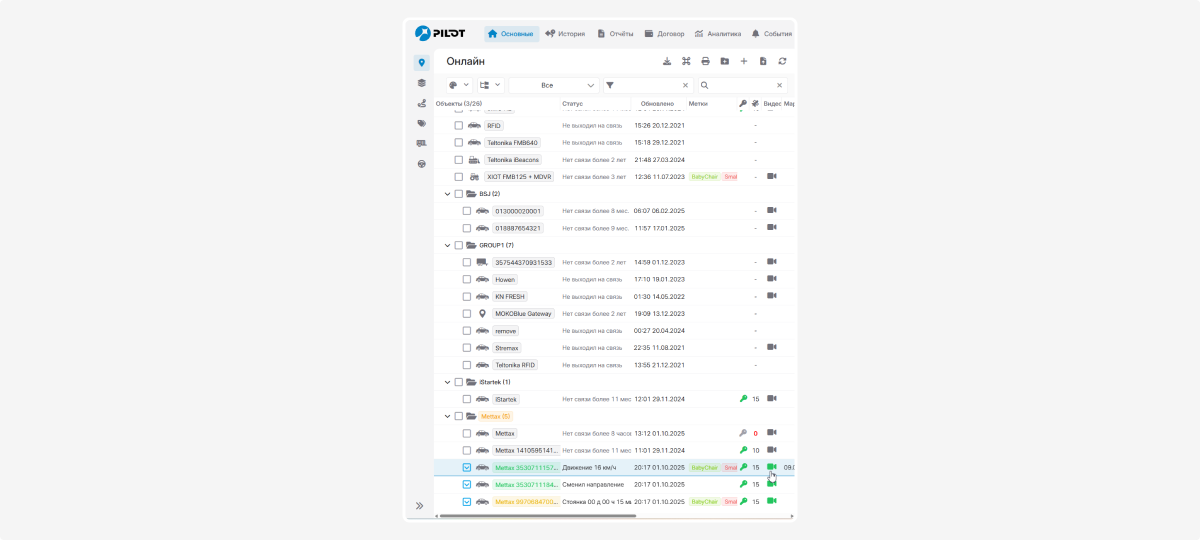Click green key icon in iStartek row
The width and height of the screenshot is (1200, 540).
pyautogui.click(x=743, y=399)
